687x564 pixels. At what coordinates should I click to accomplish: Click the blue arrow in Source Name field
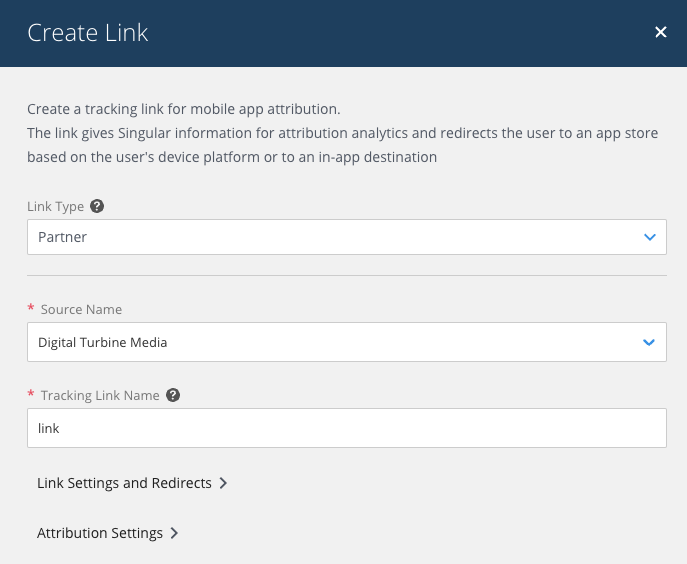[x=649, y=342]
